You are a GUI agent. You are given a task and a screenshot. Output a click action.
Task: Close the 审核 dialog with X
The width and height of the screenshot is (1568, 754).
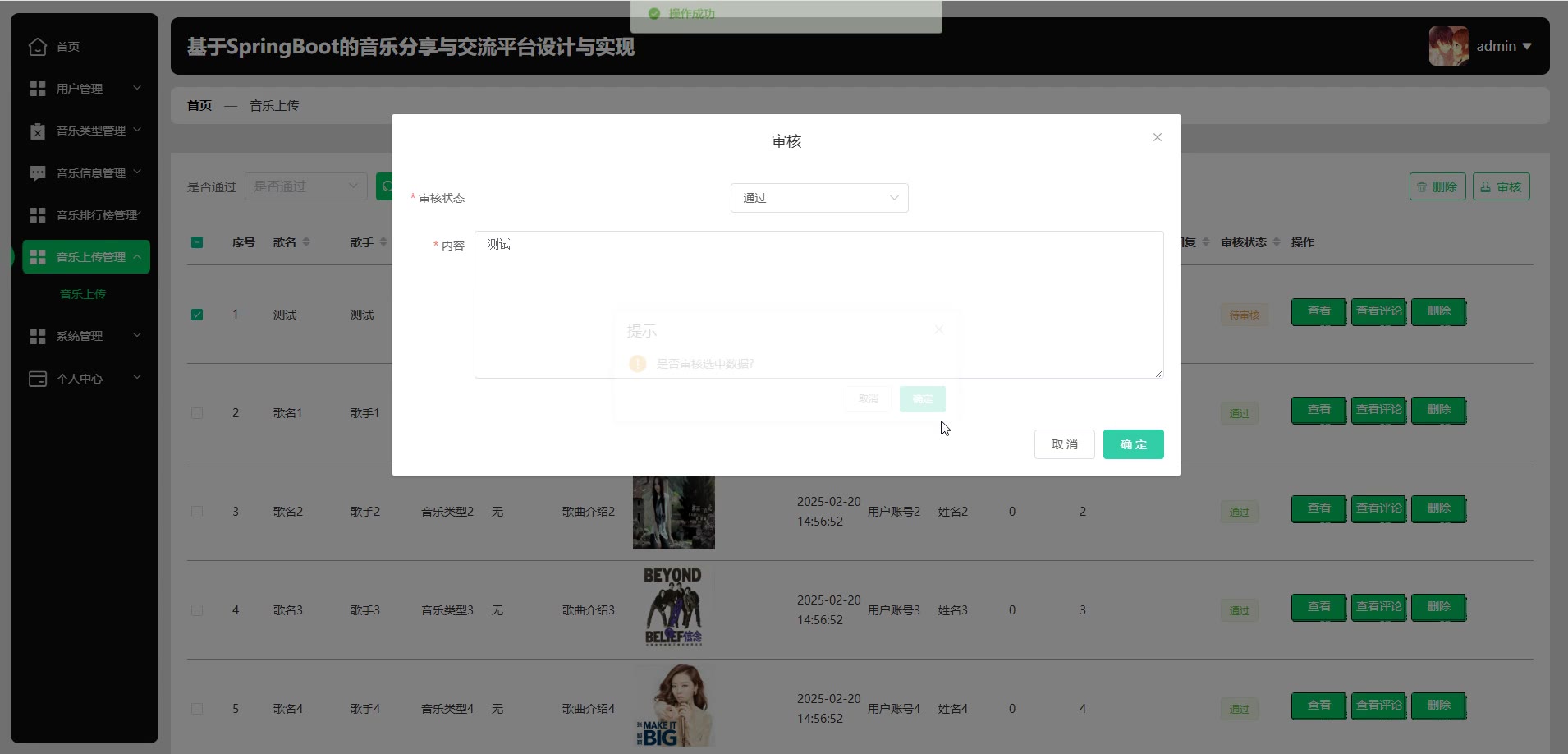coord(1158,137)
